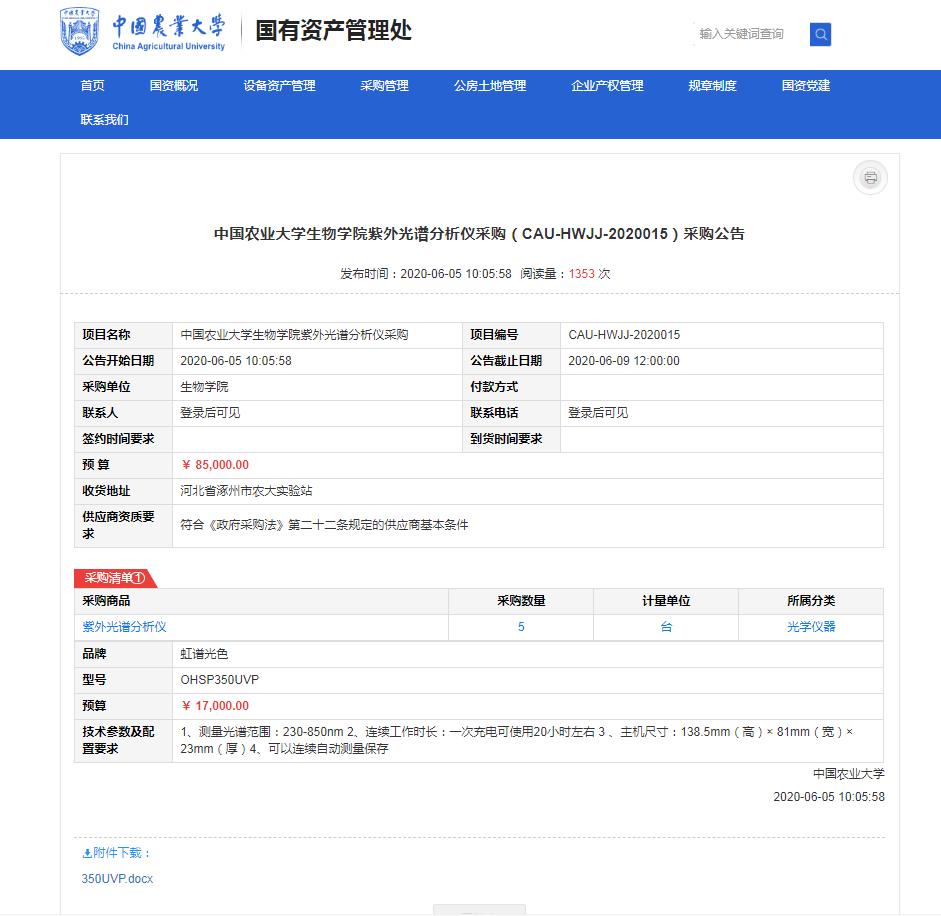
Task: Click the China Agricultural University logo
Action: pyautogui.click(x=143, y=33)
